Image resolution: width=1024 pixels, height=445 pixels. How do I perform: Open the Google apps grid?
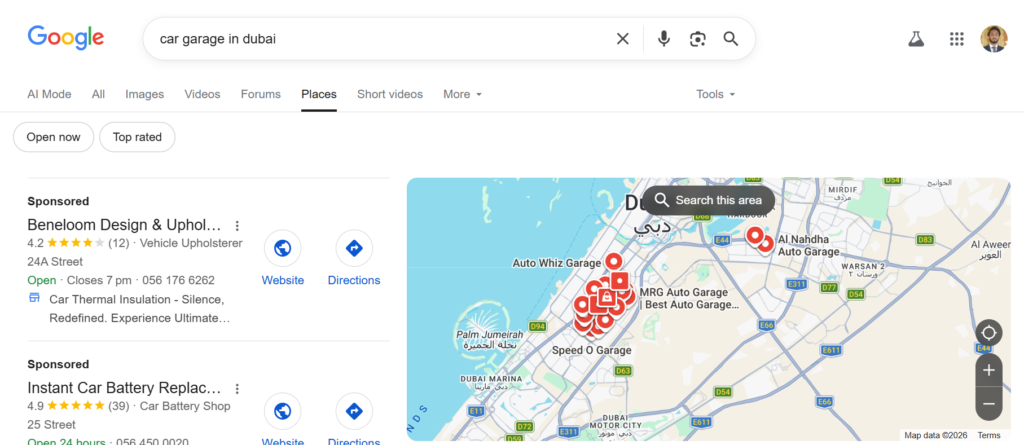pos(956,39)
